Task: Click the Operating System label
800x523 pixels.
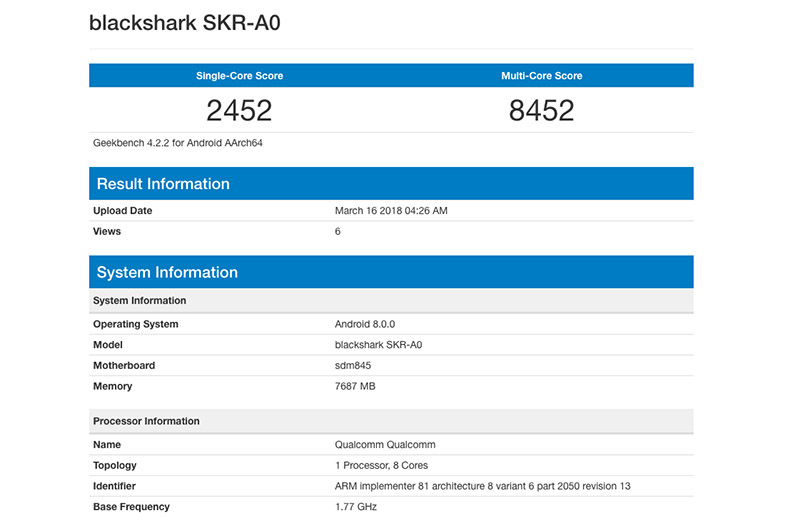Action: [x=136, y=324]
